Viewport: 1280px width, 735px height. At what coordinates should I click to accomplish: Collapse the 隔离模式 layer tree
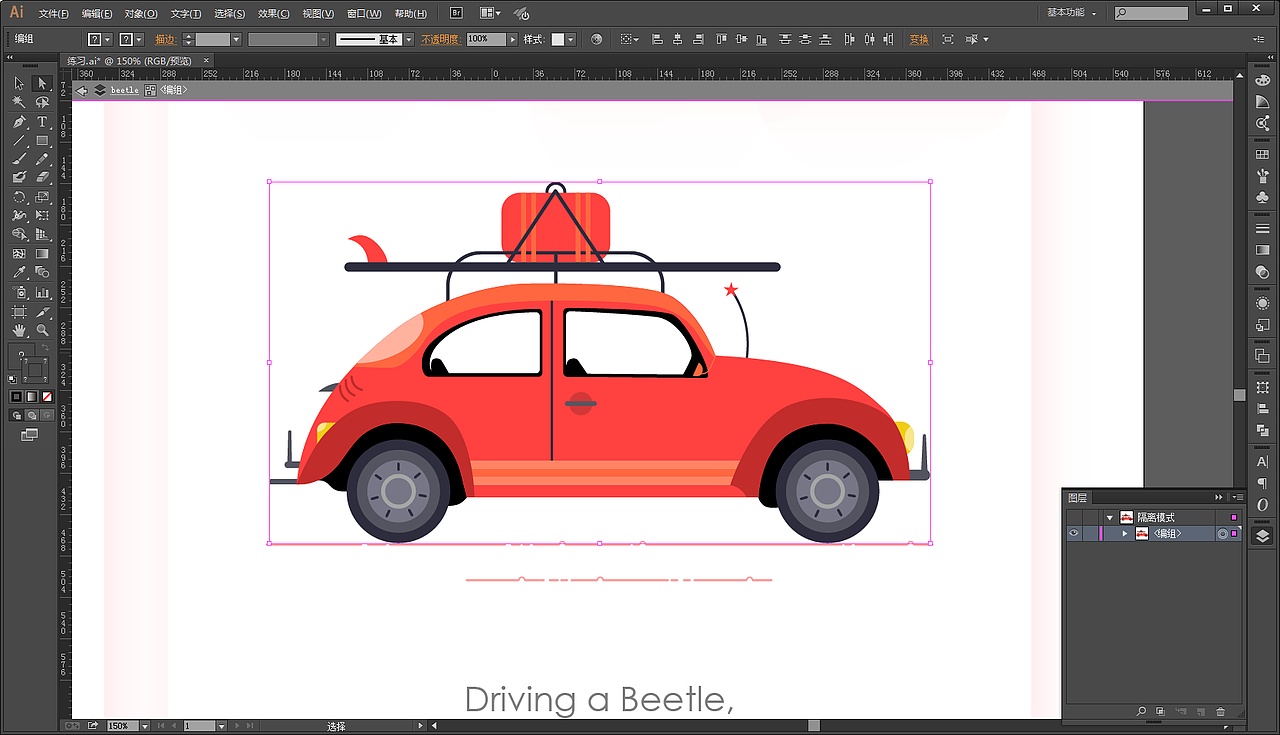tap(1109, 517)
